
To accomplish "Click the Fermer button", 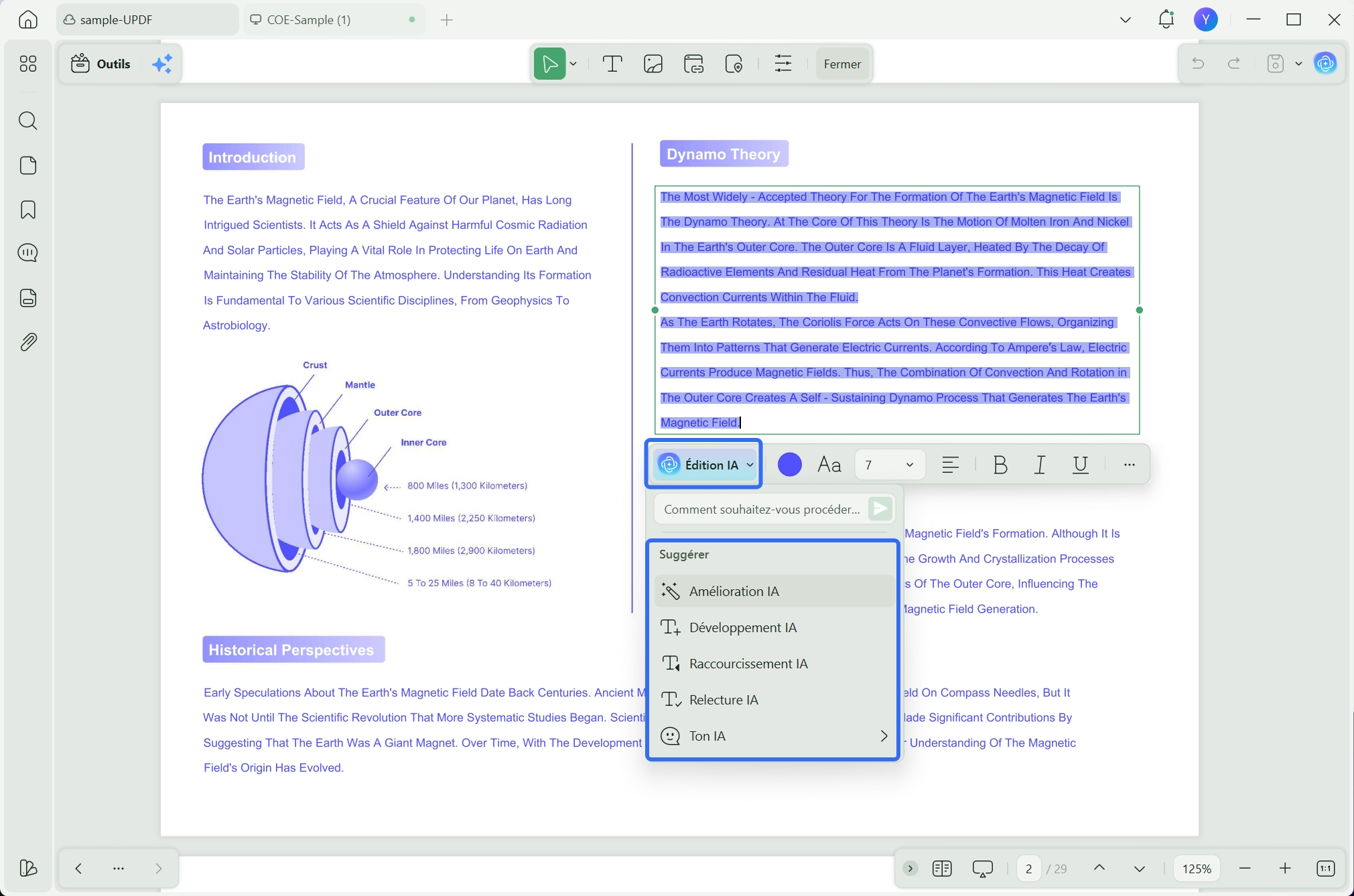I will [x=842, y=64].
